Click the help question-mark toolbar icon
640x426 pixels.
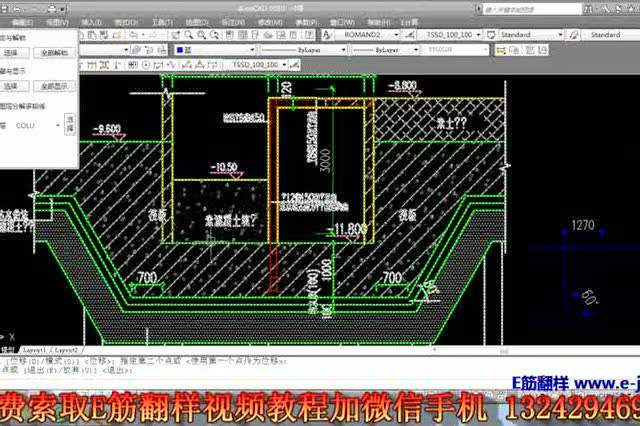point(310,35)
